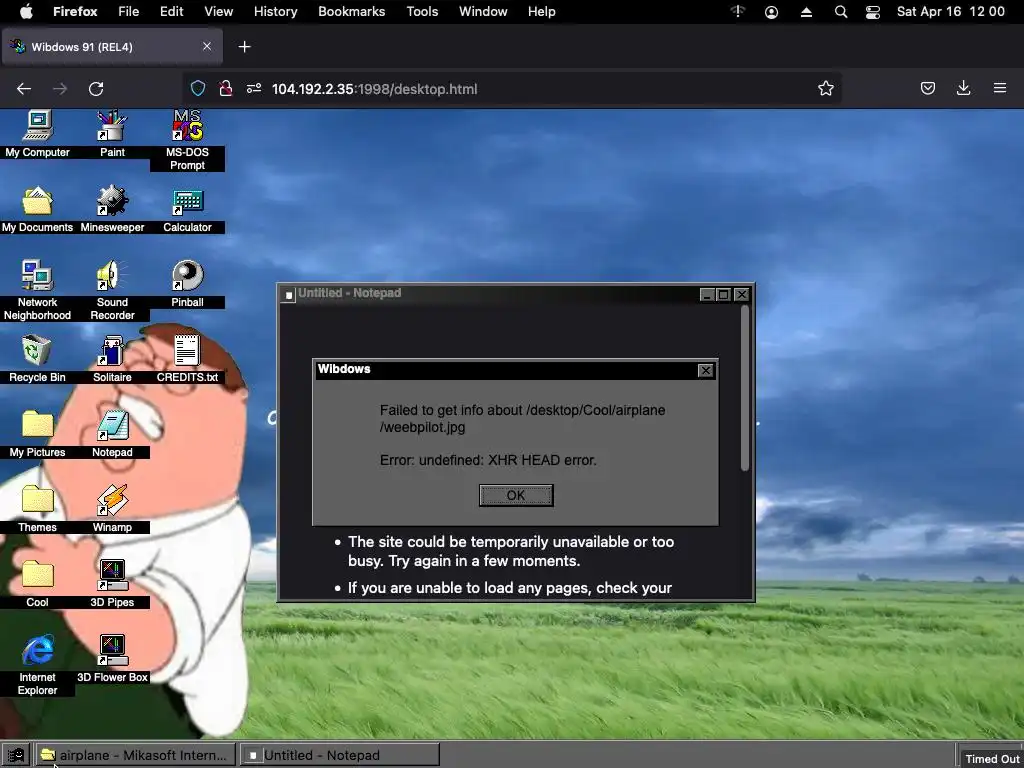Open Firefox downloads panel
The image size is (1024, 768).
click(x=963, y=88)
